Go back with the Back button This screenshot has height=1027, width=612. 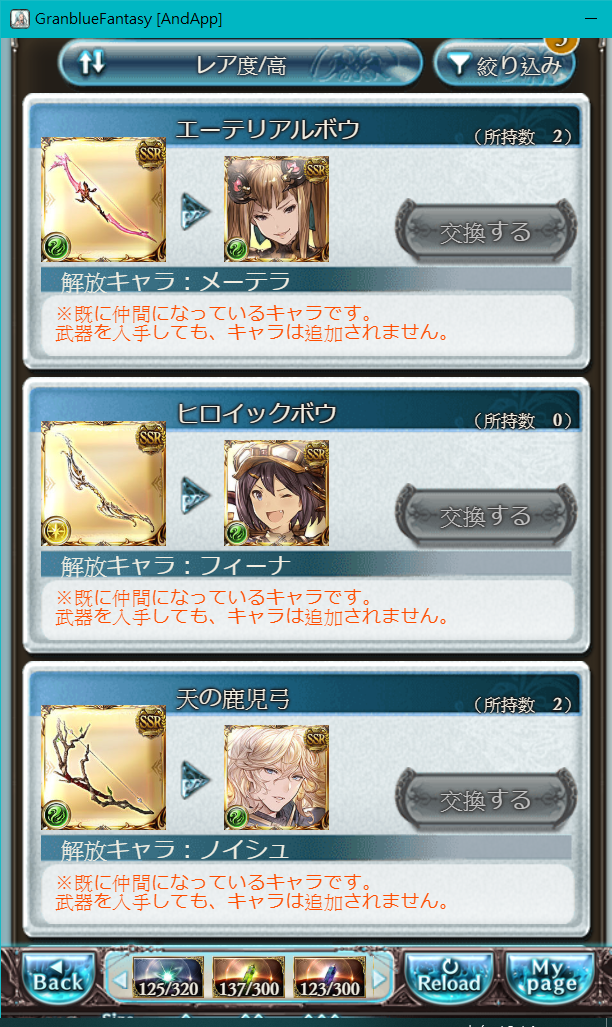[58, 979]
